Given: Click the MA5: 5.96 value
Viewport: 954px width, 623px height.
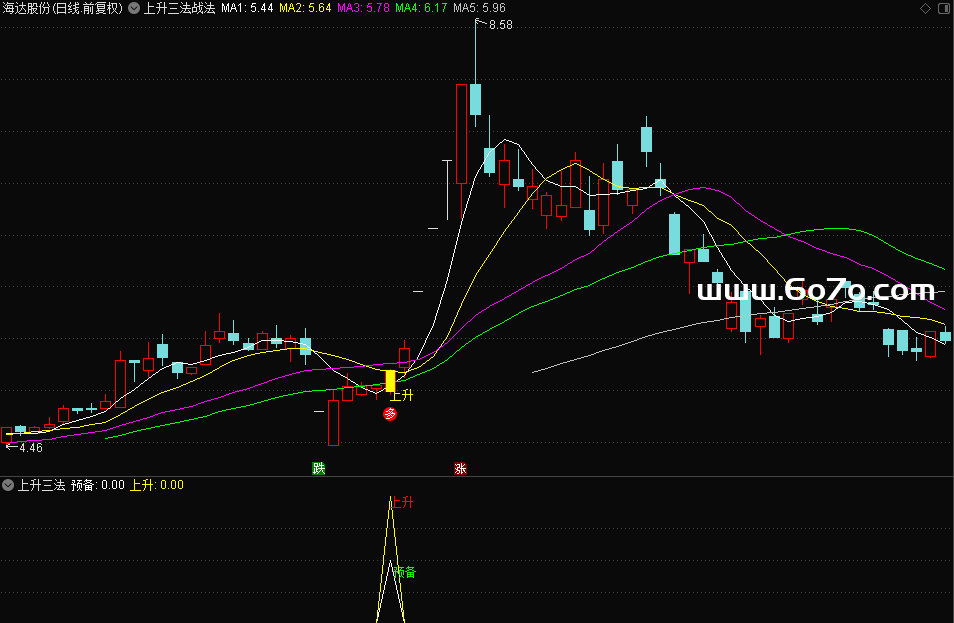Looking at the screenshot, I should [x=479, y=8].
